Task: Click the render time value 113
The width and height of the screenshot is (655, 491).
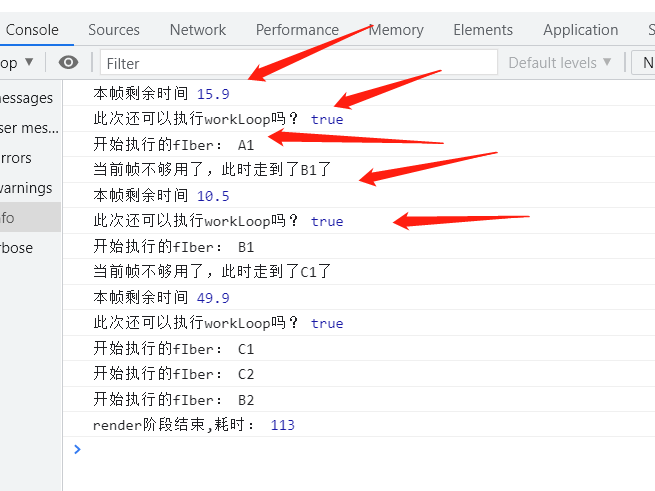Action: tap(282, 425)
